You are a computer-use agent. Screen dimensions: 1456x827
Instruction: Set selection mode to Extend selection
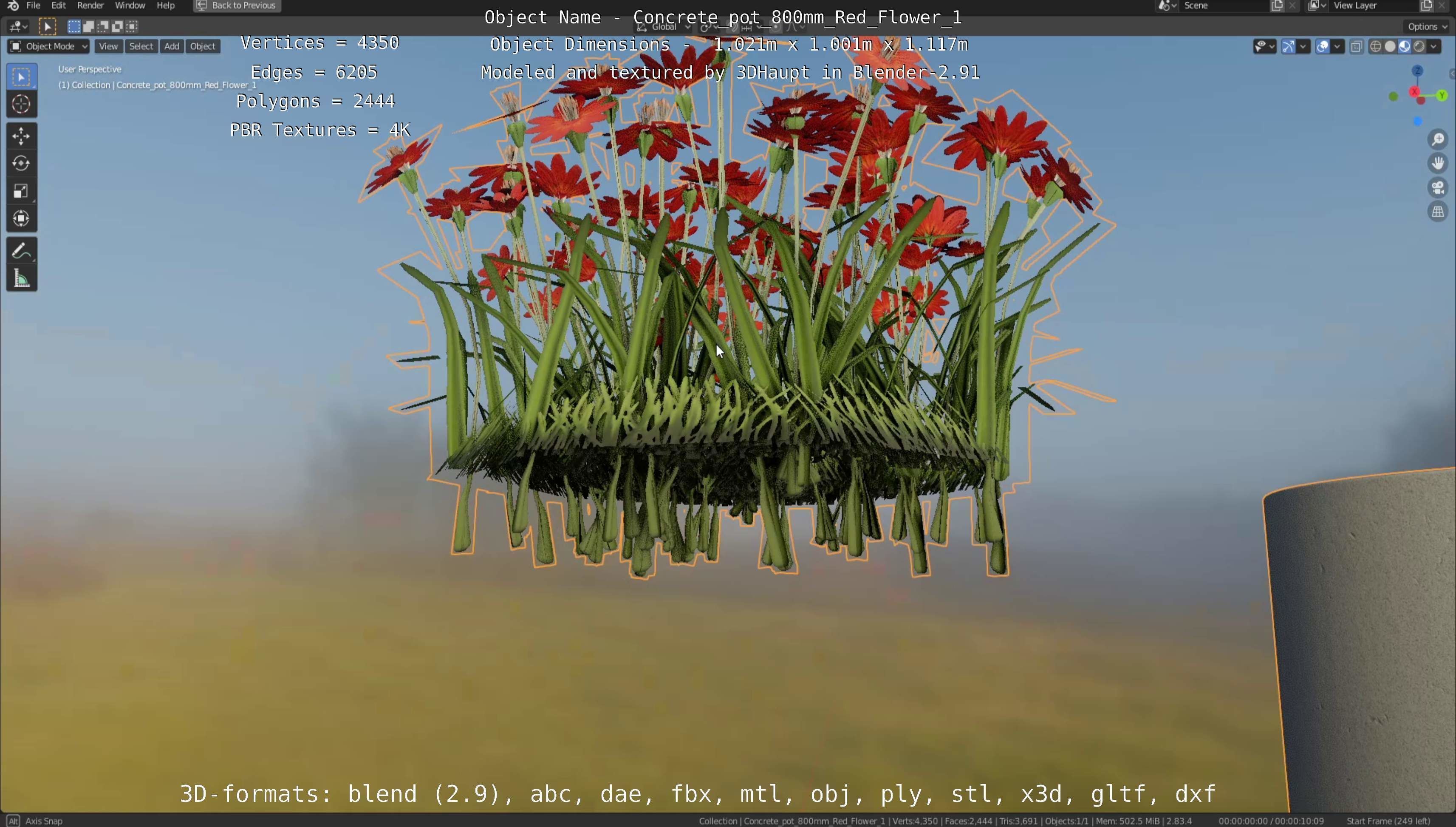89,26
